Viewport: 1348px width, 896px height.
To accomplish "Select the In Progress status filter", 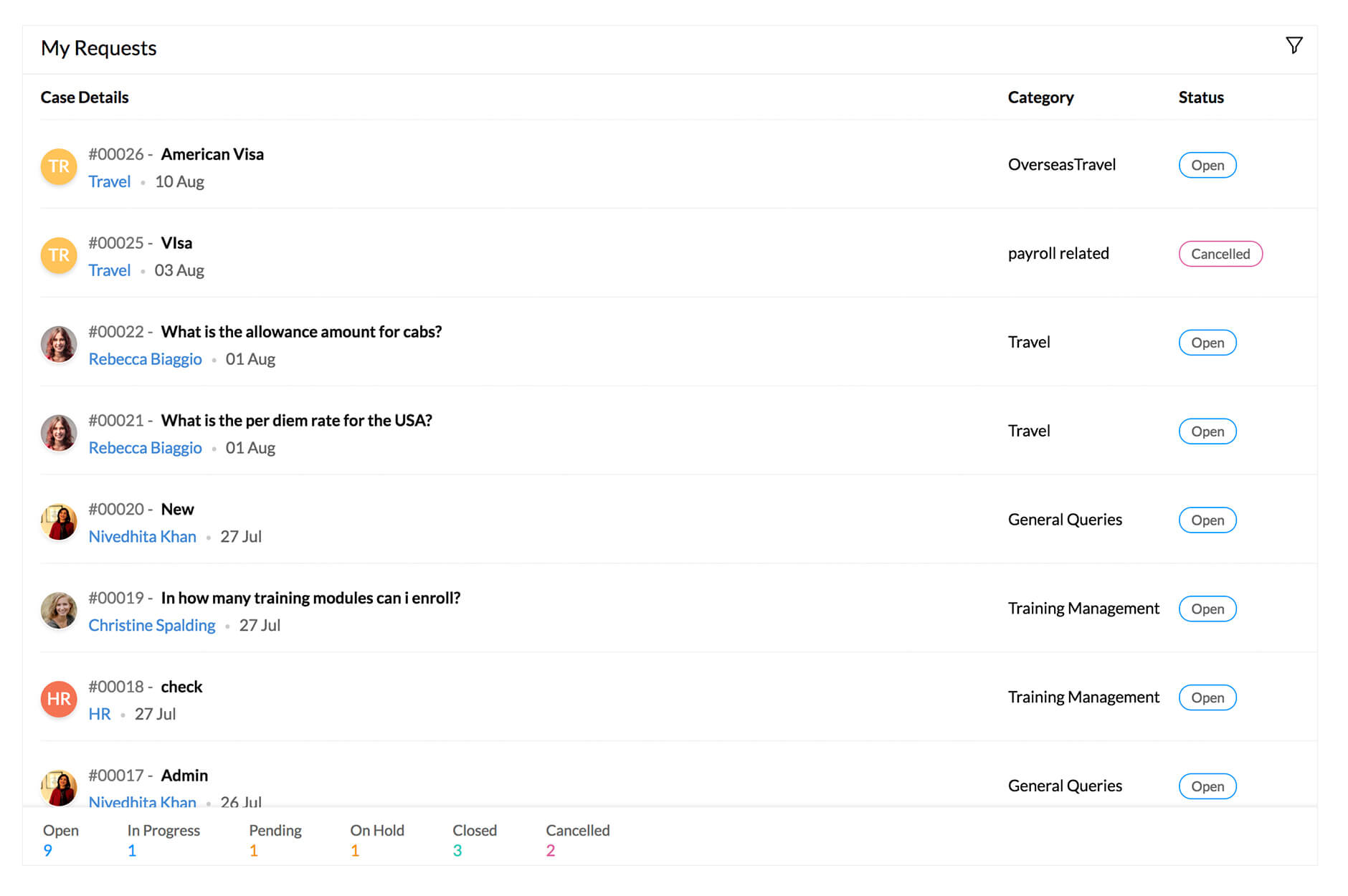I will pos(163,839).
